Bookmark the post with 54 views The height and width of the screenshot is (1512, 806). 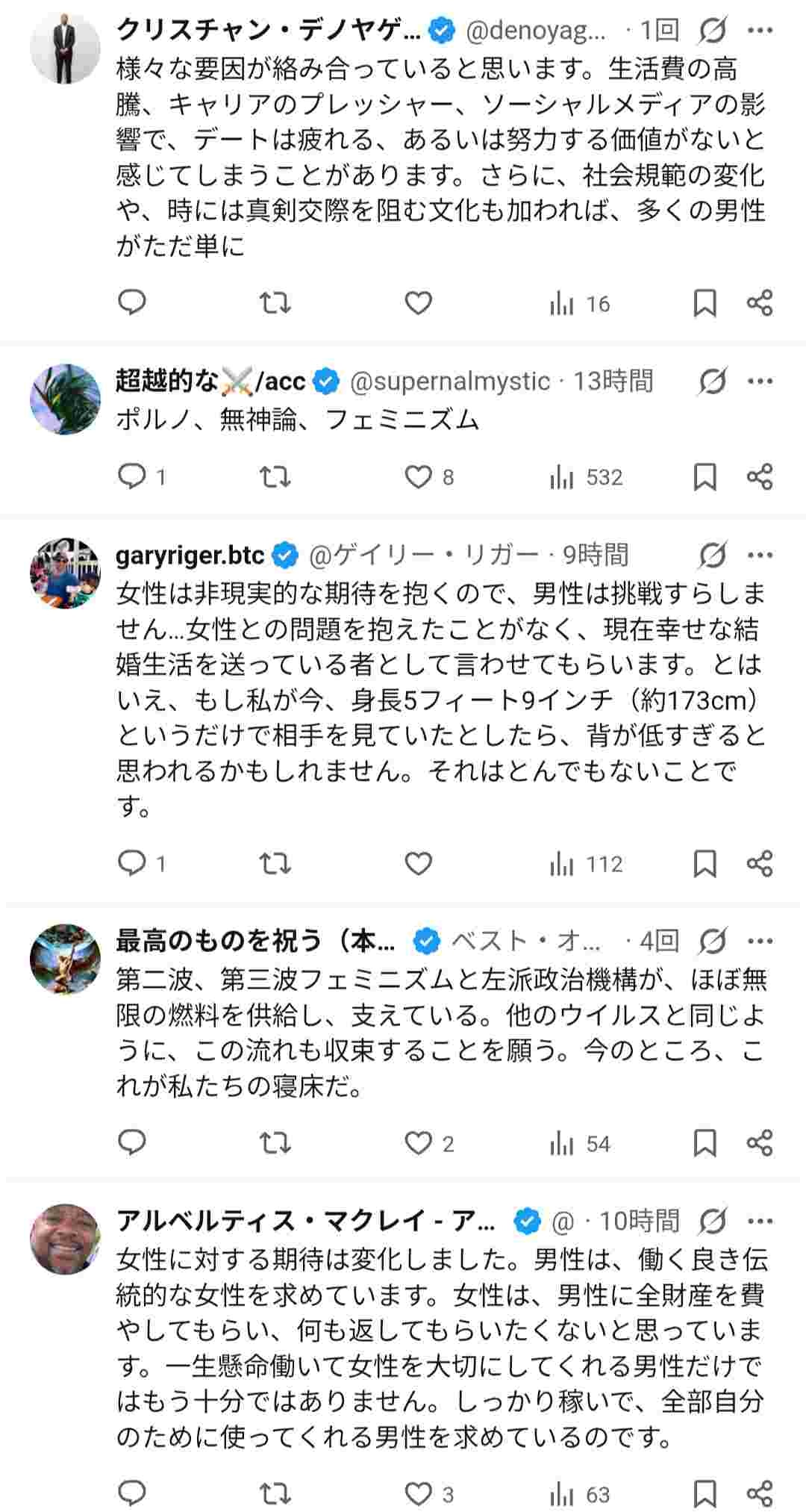click(x=705, y=1143)
